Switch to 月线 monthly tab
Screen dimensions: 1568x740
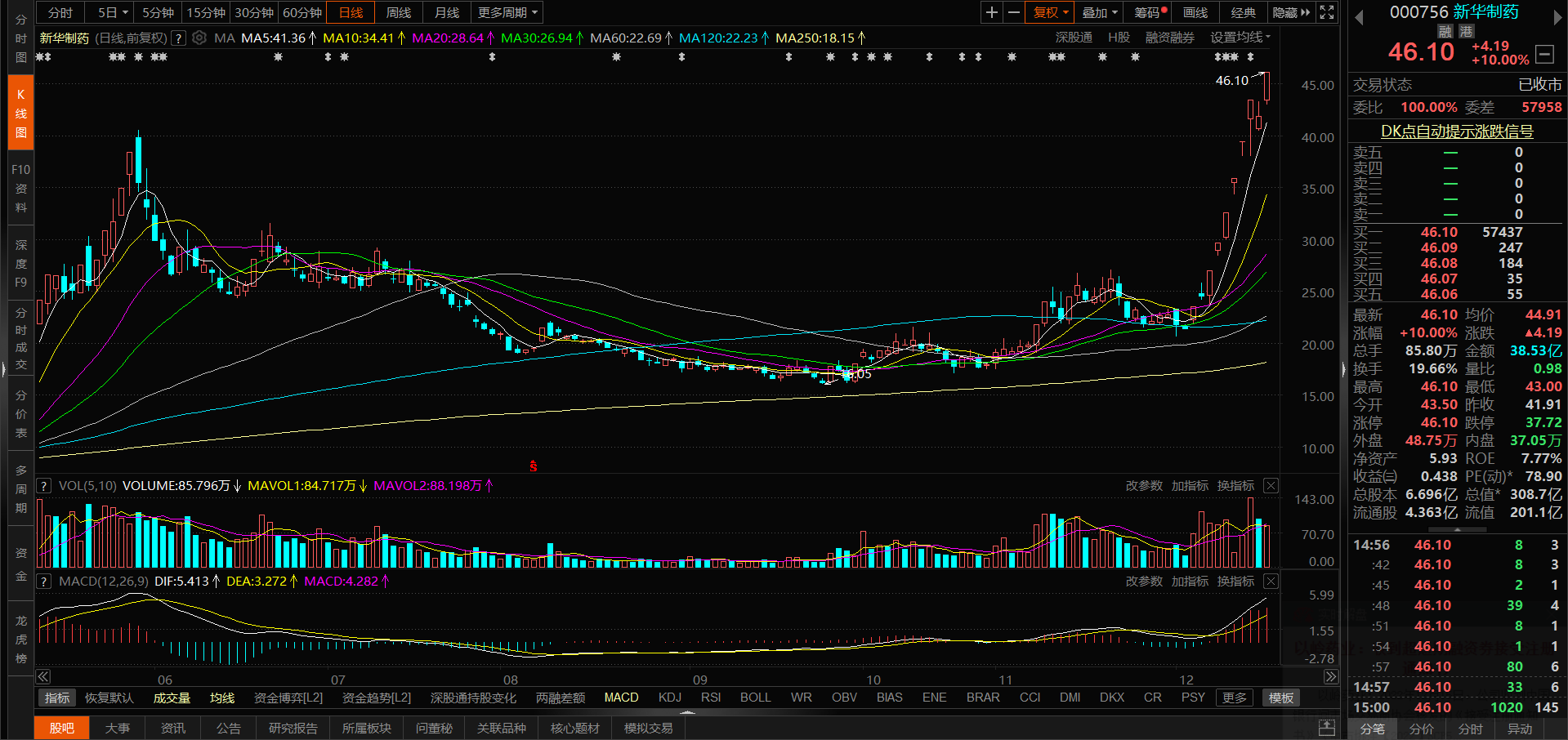coord(447,12)
